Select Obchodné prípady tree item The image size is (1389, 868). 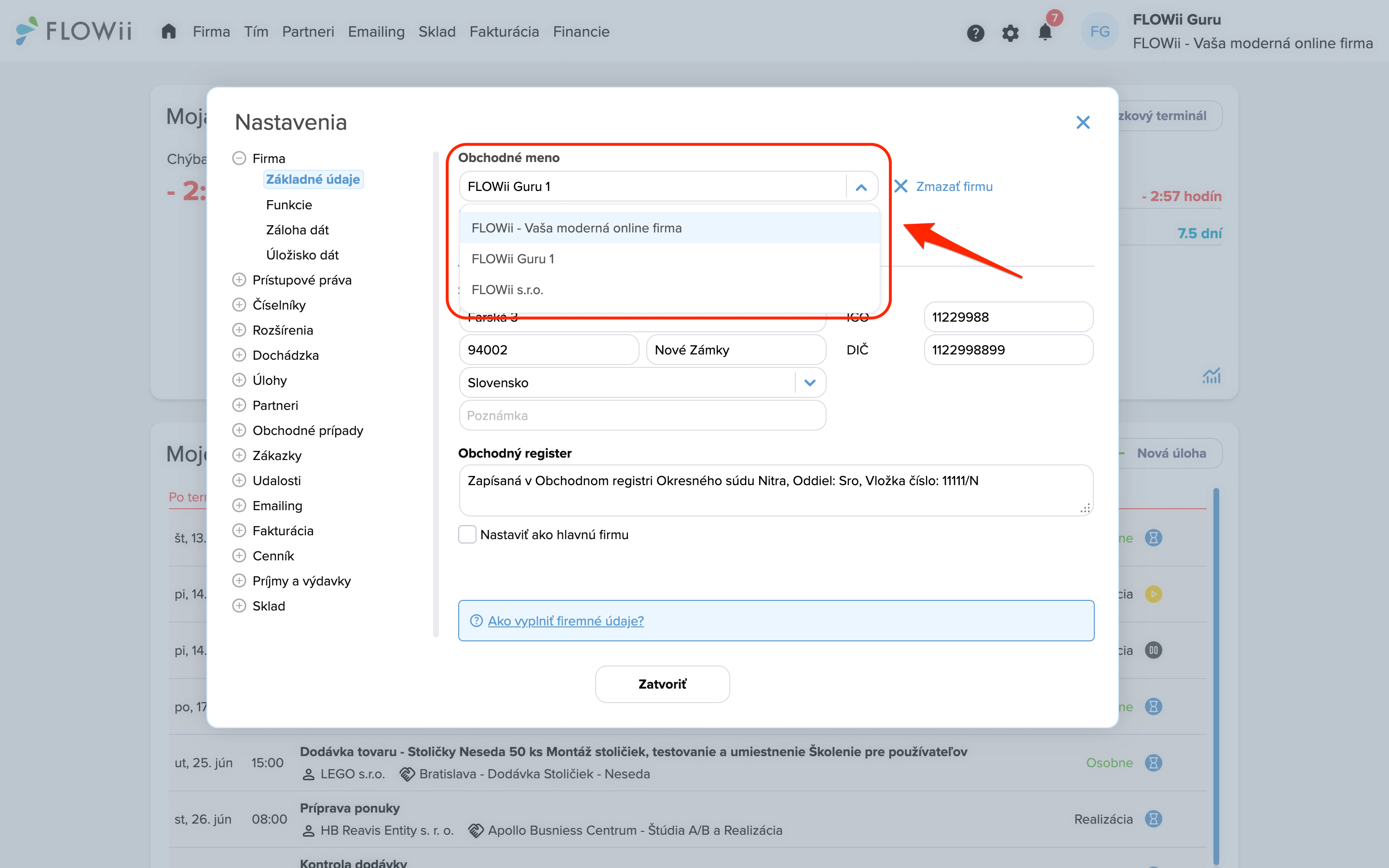pyautogui.click(x=308, y=431)
